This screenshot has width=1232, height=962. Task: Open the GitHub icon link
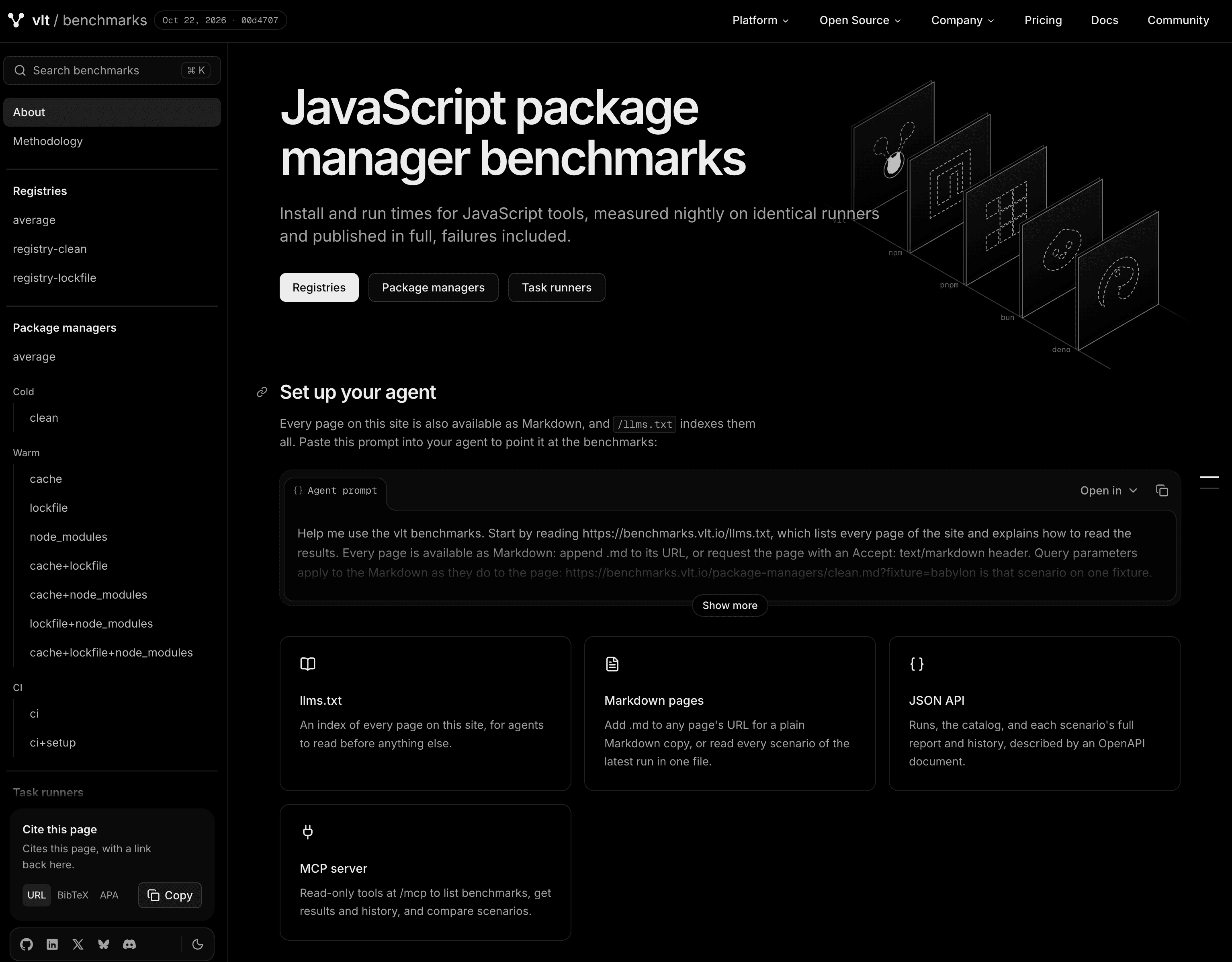coord(27,944)
